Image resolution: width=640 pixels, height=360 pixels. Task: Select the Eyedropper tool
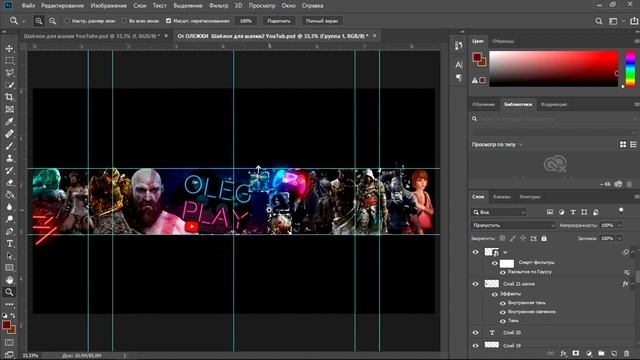9,121
